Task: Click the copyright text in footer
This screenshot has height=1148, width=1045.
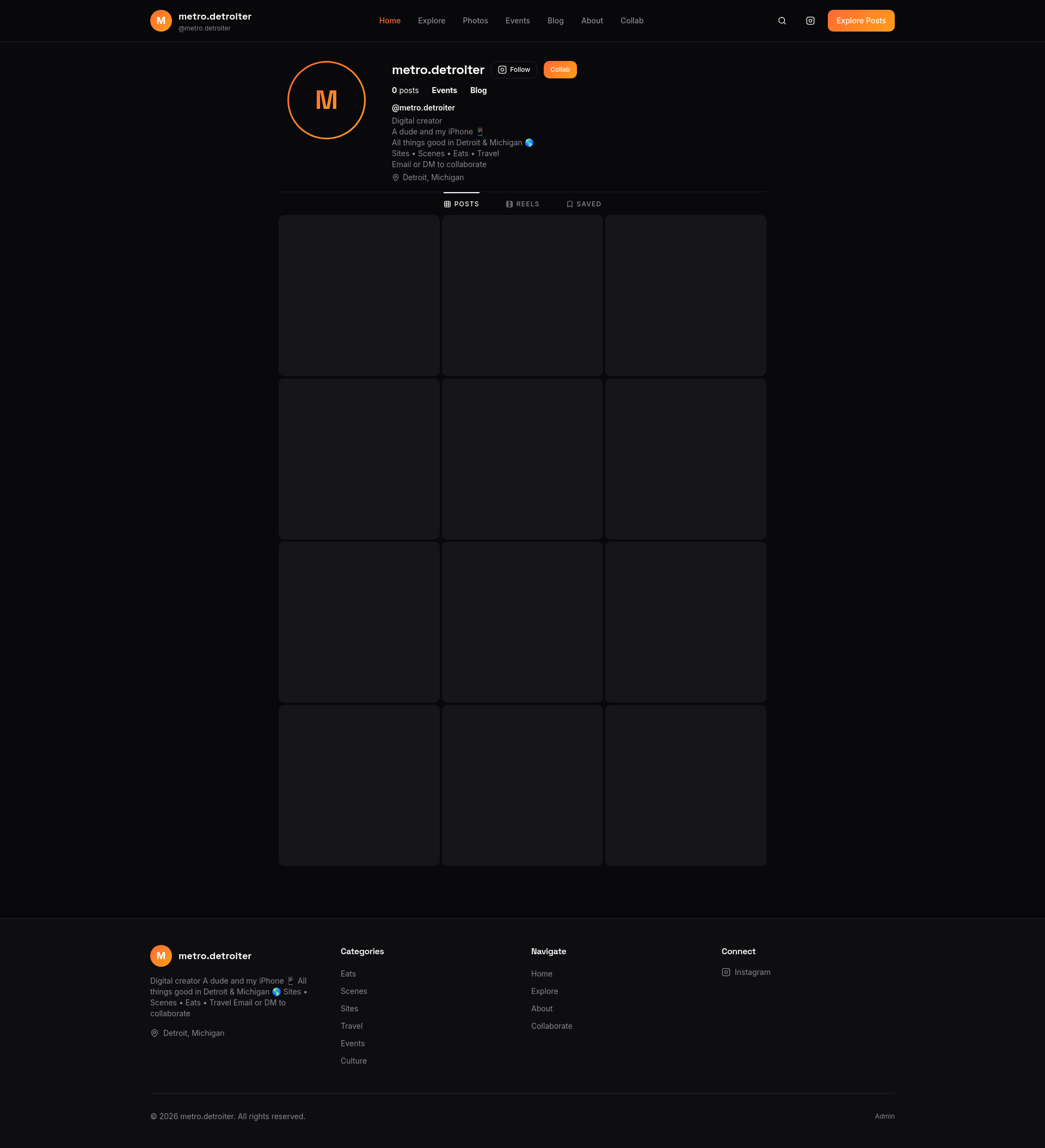Action: pyautogui.click(x=228, y=1116)
